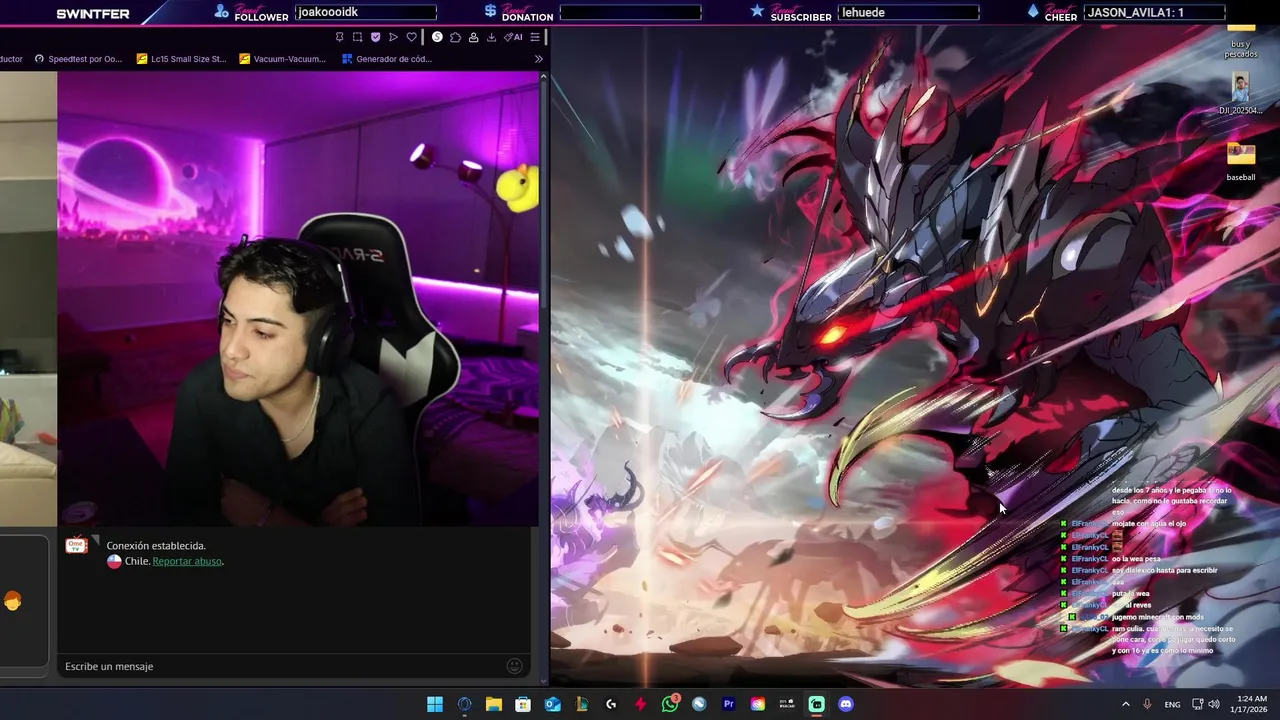Screen dimensions: 1280x720
Task: Open Discord from taskbar
Action: (x=846, y=704)
